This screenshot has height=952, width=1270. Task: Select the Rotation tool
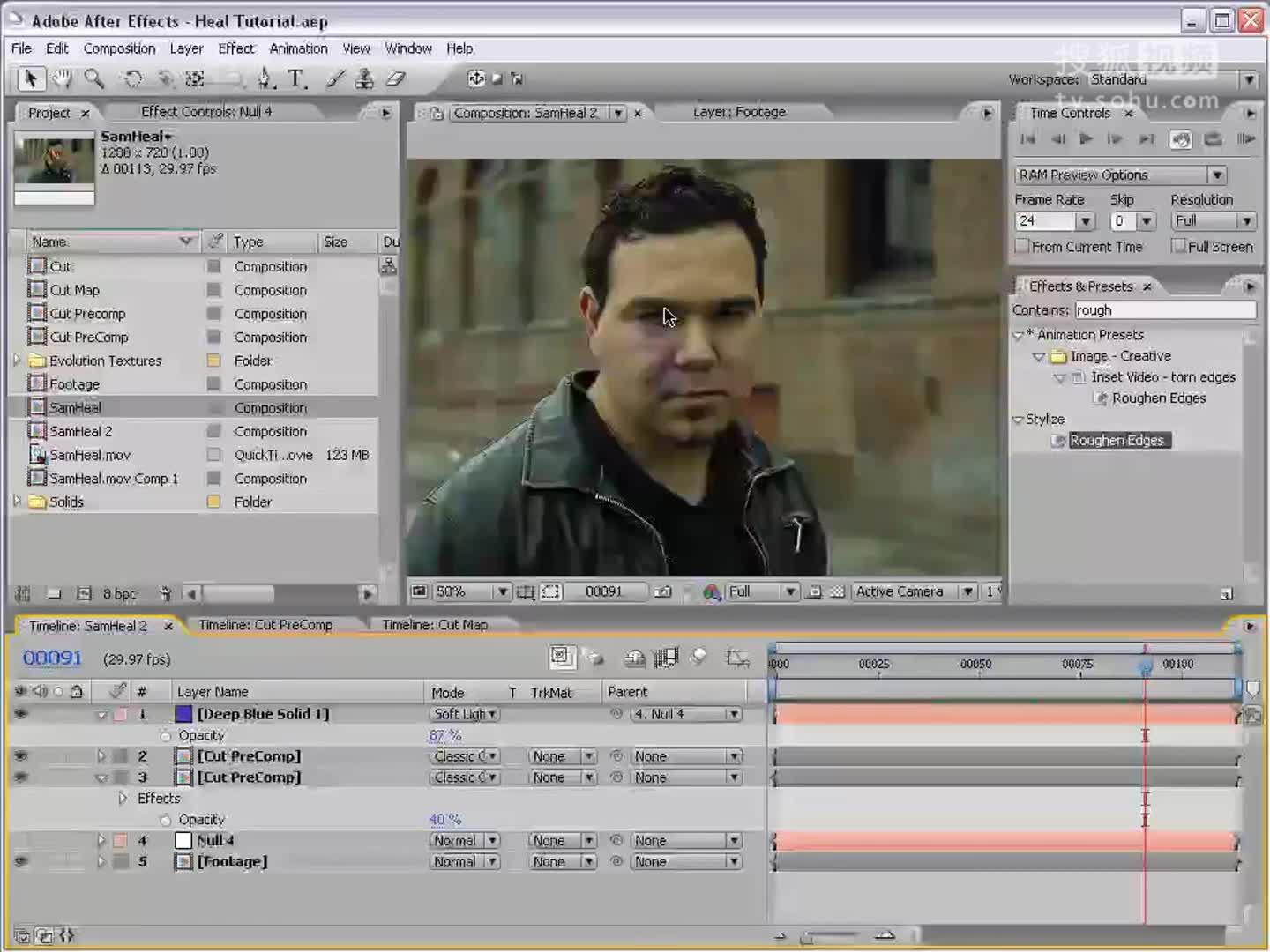(x=132, y=79)
